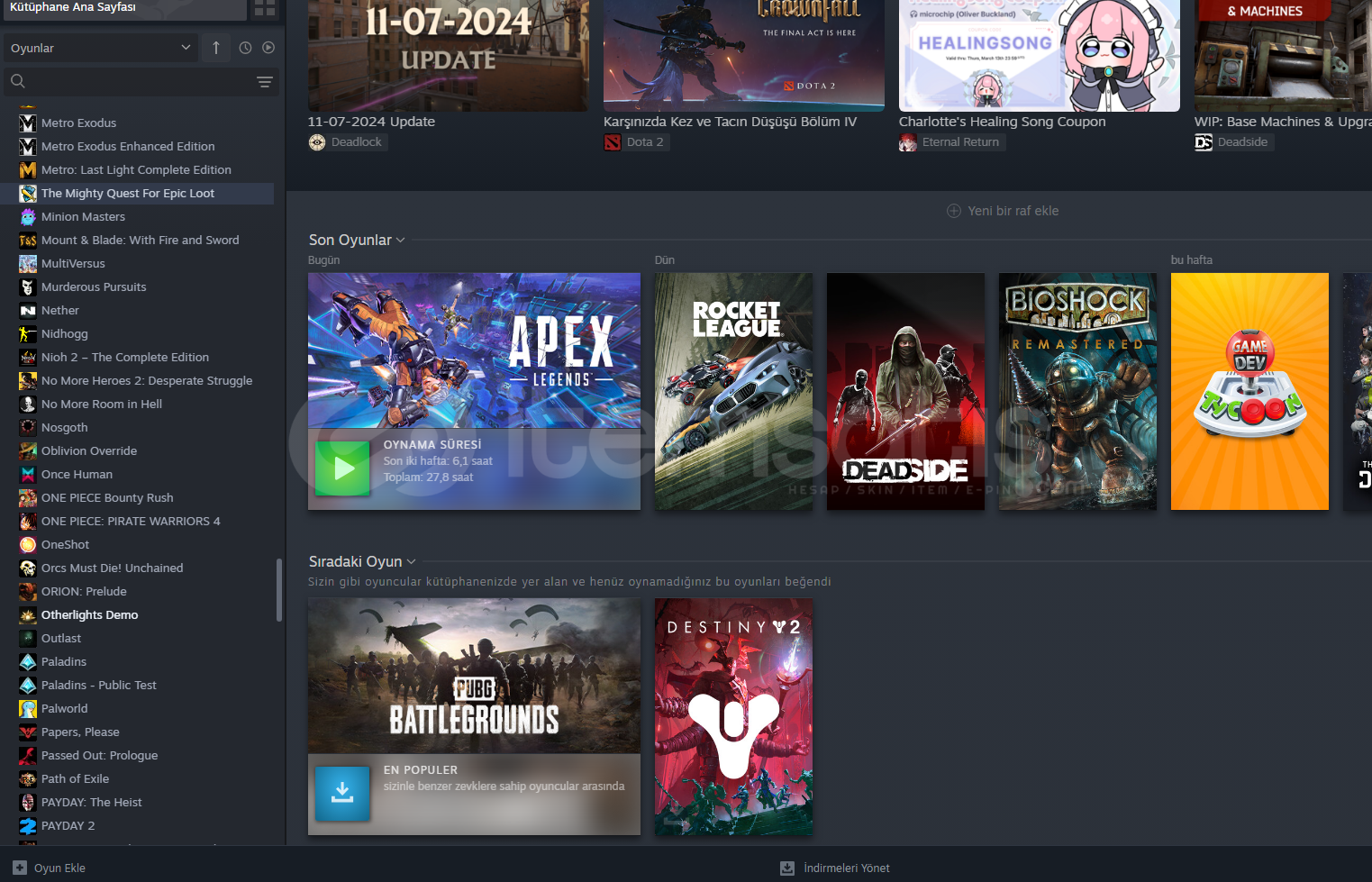Select Nidhogg icon in list
Image resolution: width=1372 pixels, height=882 pixels.
tap(28, 333)
